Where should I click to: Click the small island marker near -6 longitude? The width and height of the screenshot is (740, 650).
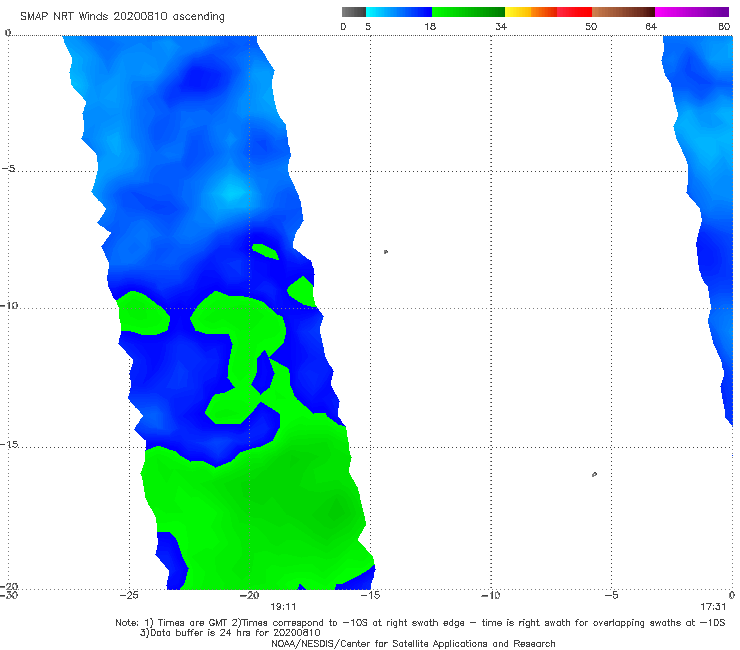point(594,474)
